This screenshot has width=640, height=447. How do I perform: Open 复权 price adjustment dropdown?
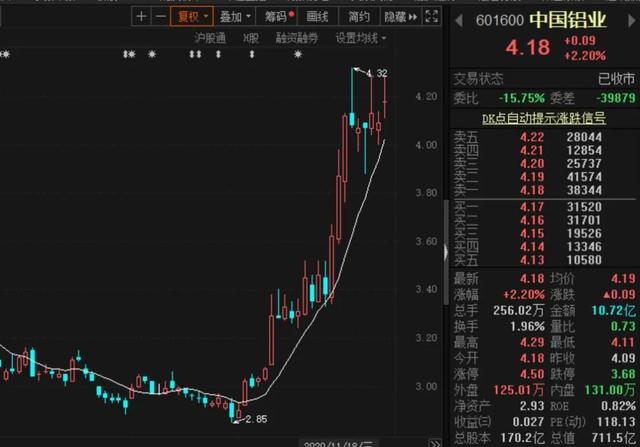192,17
